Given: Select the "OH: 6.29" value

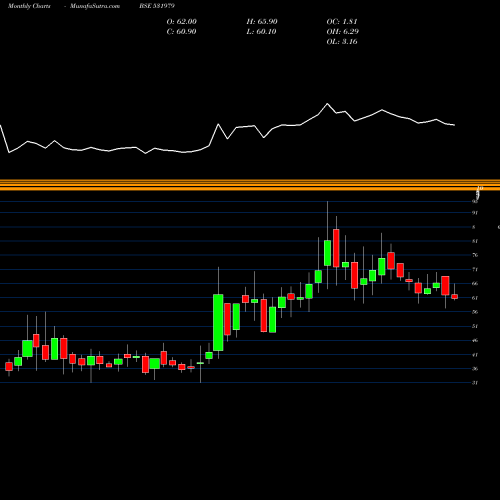Looking at the screenshot, I should (342, 32).
